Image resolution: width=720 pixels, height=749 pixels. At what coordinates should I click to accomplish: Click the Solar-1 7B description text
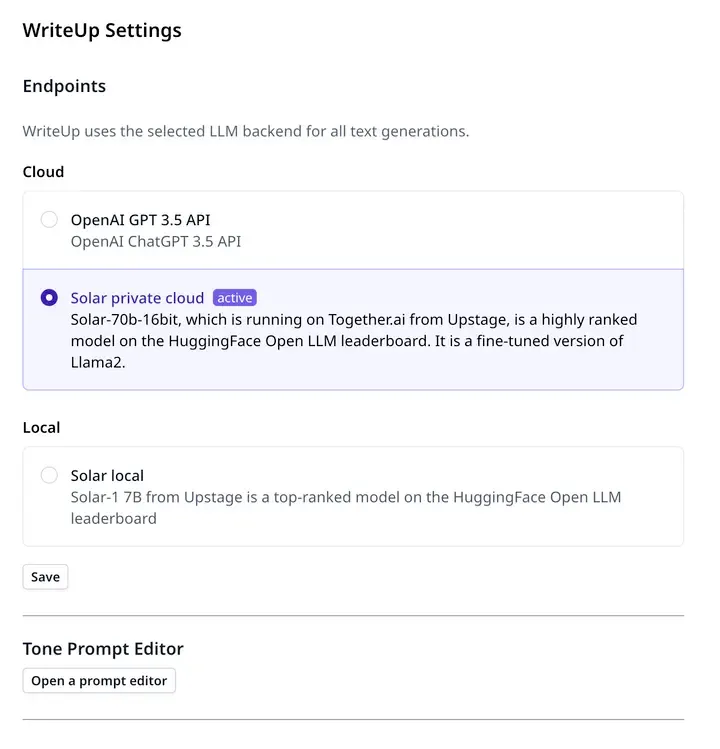346,508
